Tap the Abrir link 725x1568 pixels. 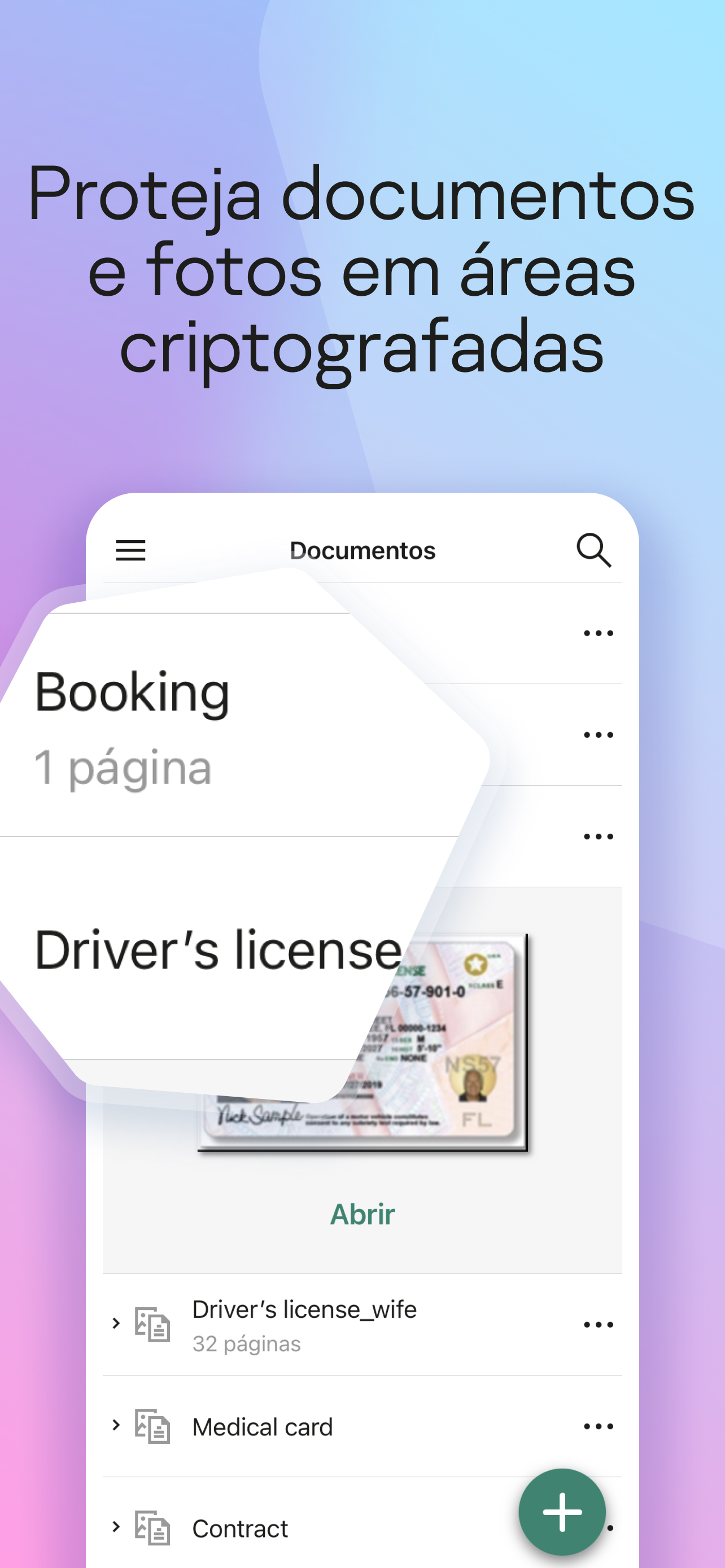click(x=362, y=1215)
